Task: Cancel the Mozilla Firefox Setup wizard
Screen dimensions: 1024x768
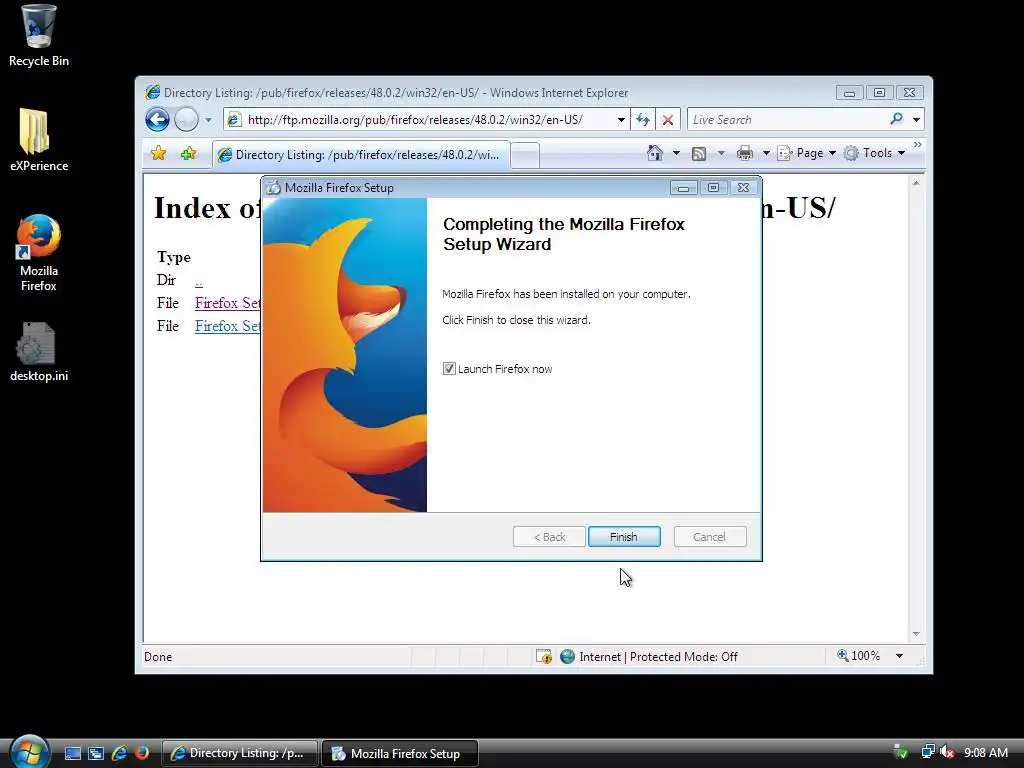Action: (x=710, y=537)
